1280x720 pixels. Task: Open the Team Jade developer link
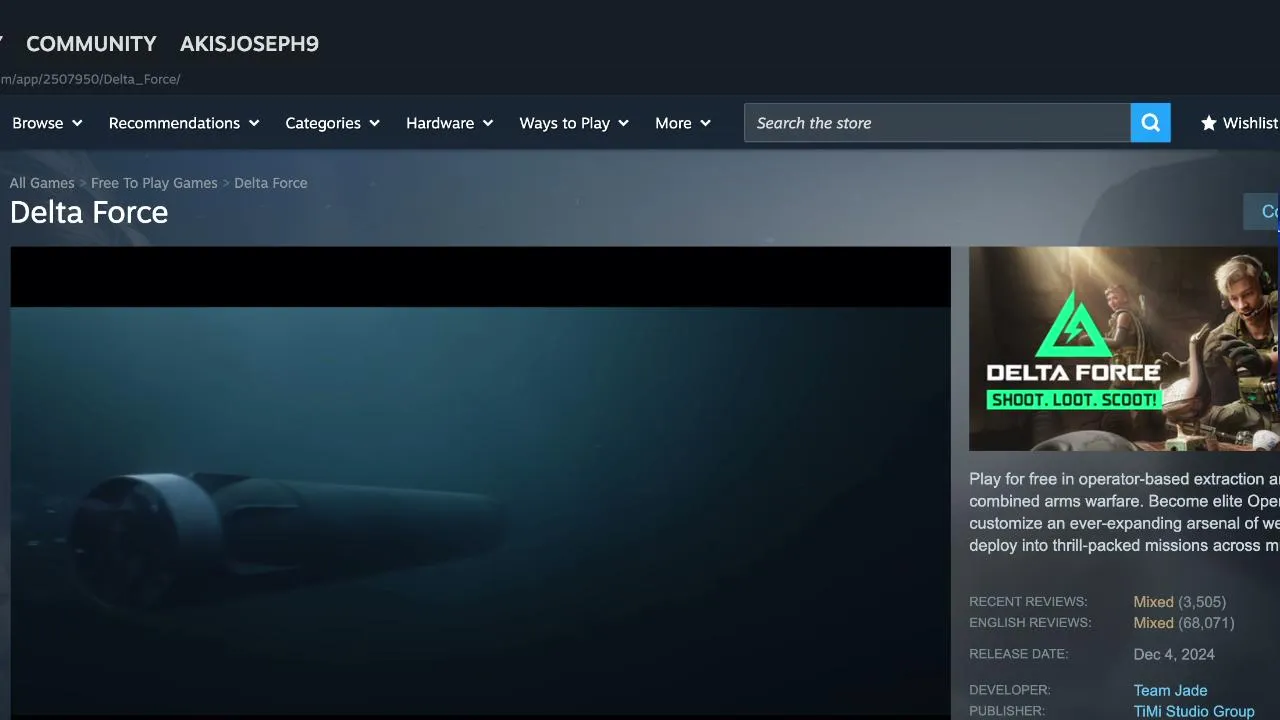(x=1170, y=690)
